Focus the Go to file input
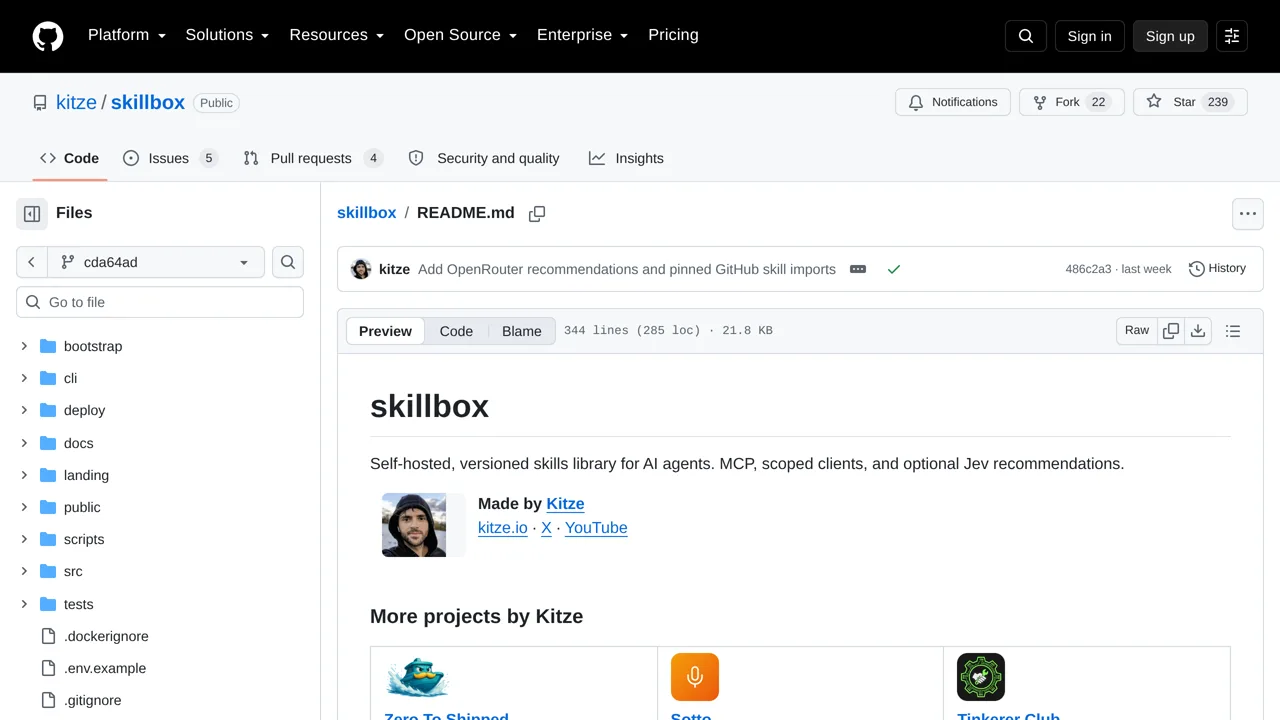The width and height of the screenshot is (1280, 720). coord(160,302)
